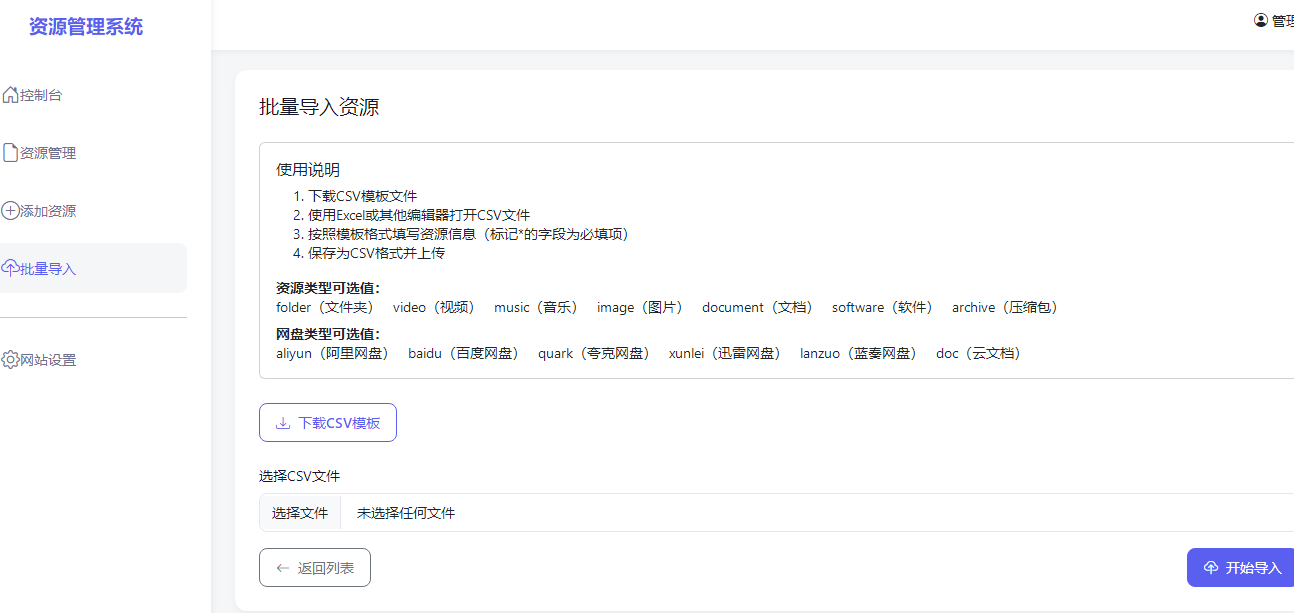Click the admin user avatar icon
Viewport: 1294px width, 613px height.
coord(1261,19)
